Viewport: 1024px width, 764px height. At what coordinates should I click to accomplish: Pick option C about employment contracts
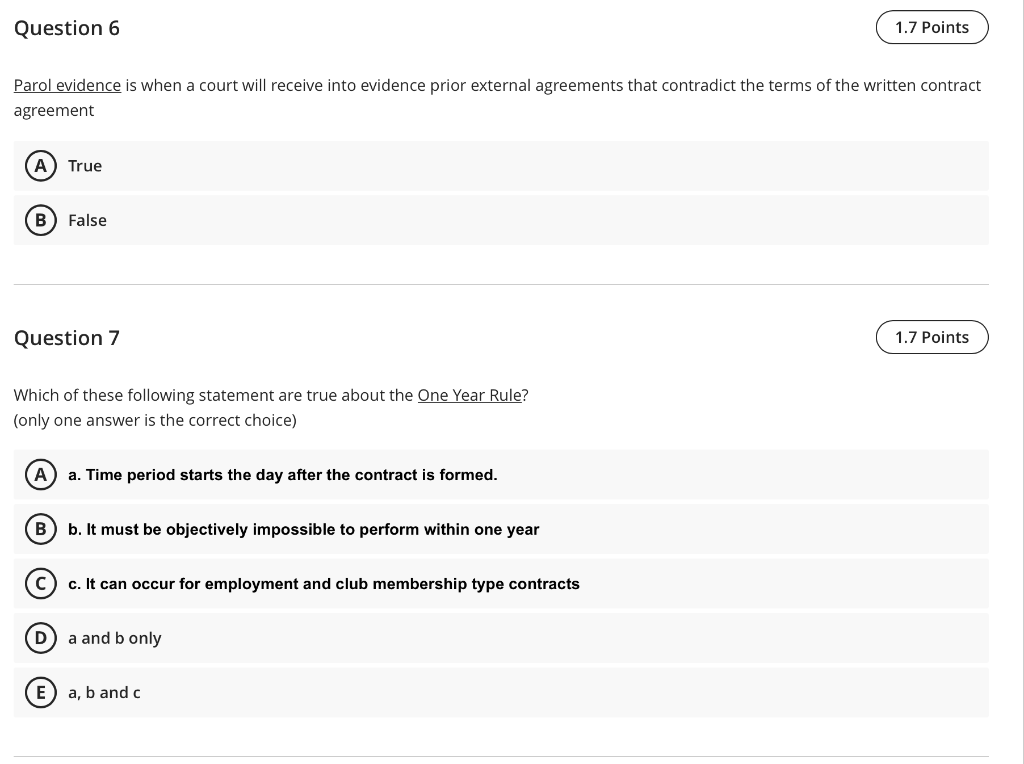click(40, 583)
